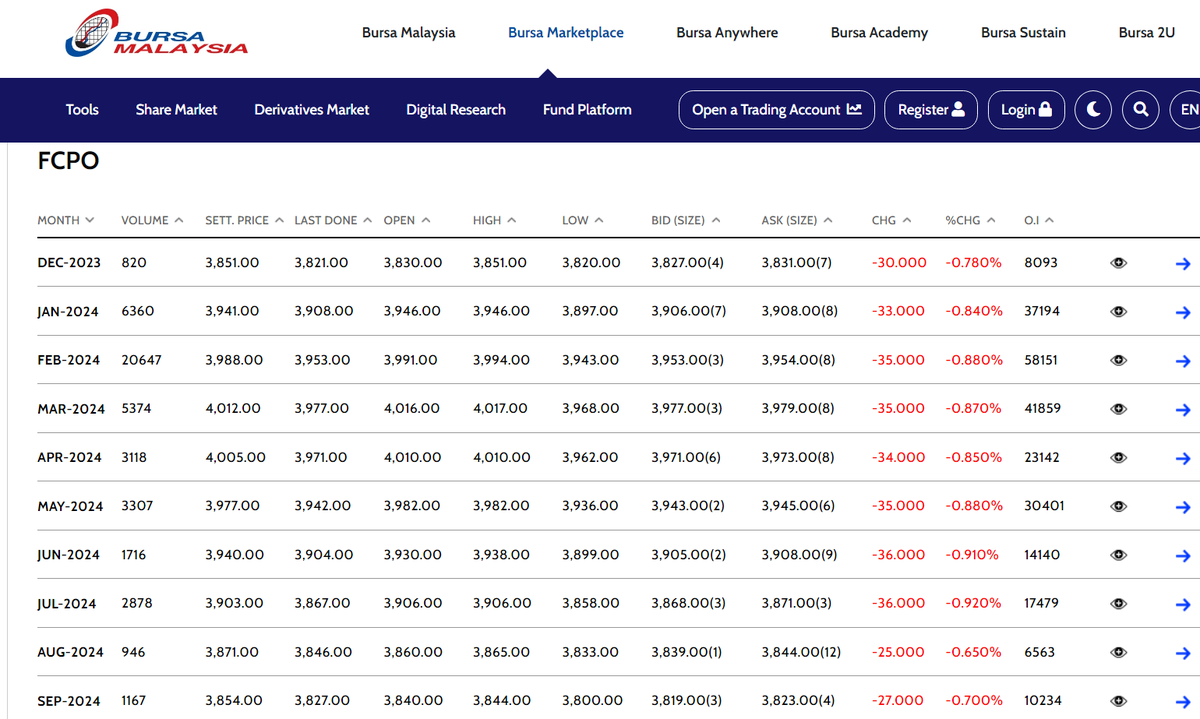Click the eye icon for AUG-2024

point(1119,652)
